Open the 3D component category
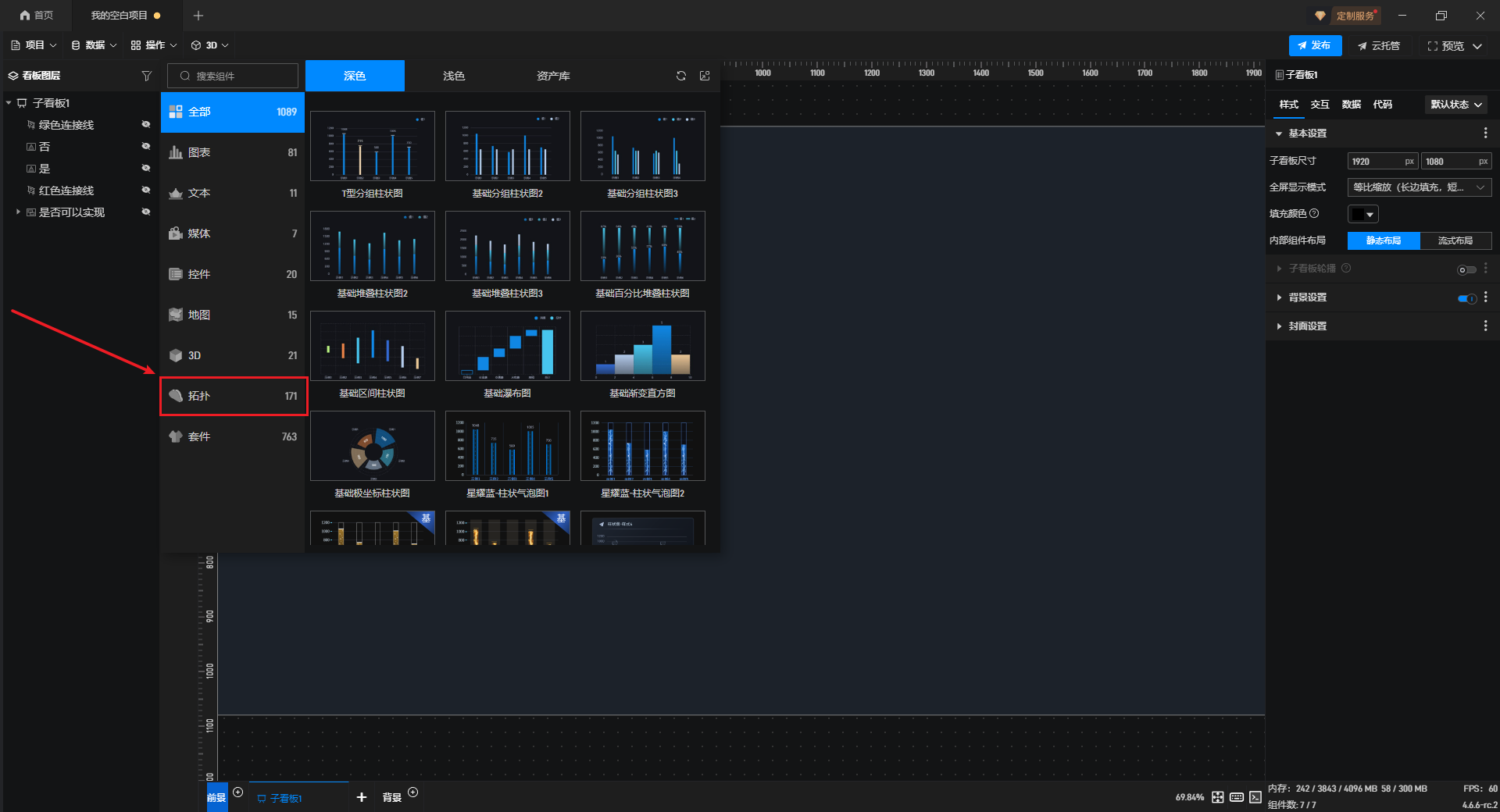The height and width of the screenshot is (812, 1500). [233, 355]
